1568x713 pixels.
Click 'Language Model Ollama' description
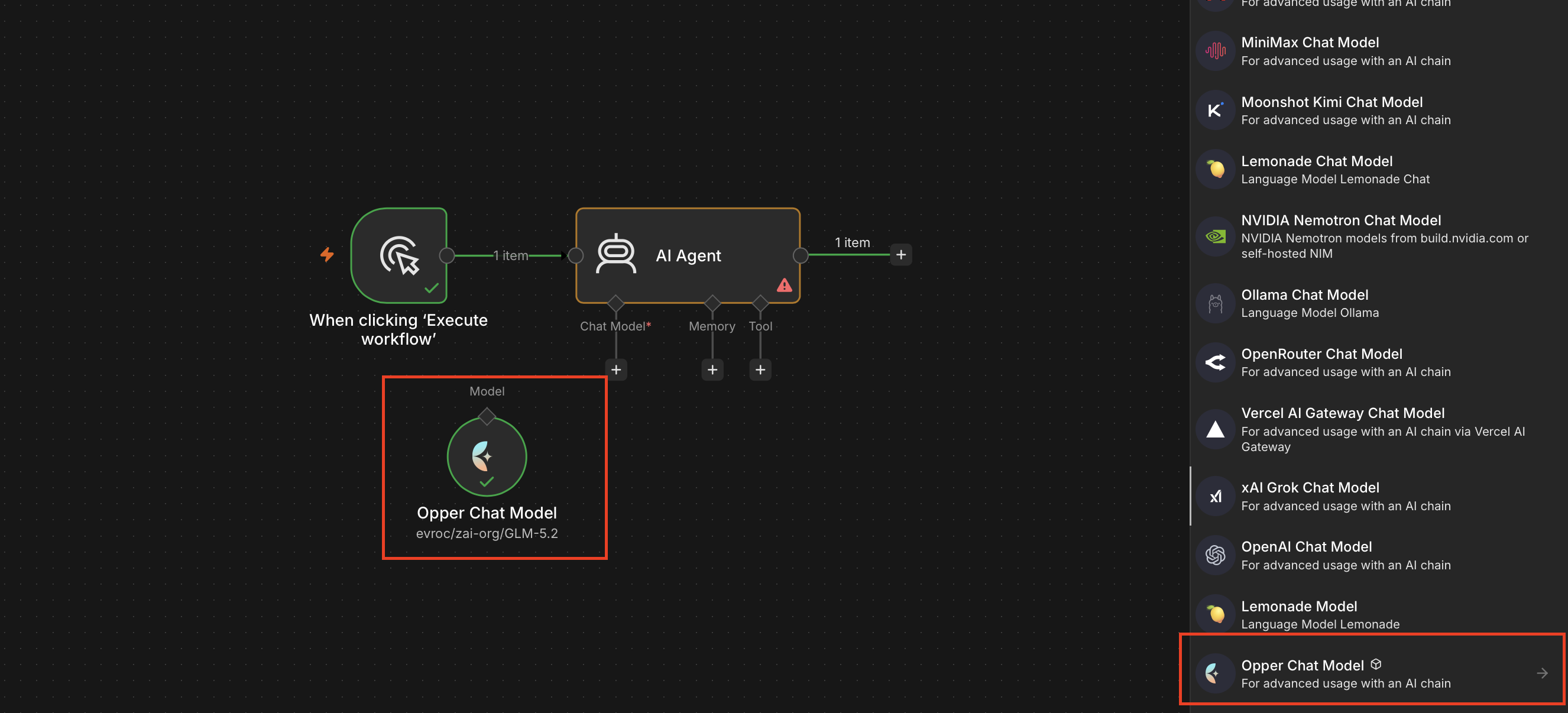pos(1310,313)
